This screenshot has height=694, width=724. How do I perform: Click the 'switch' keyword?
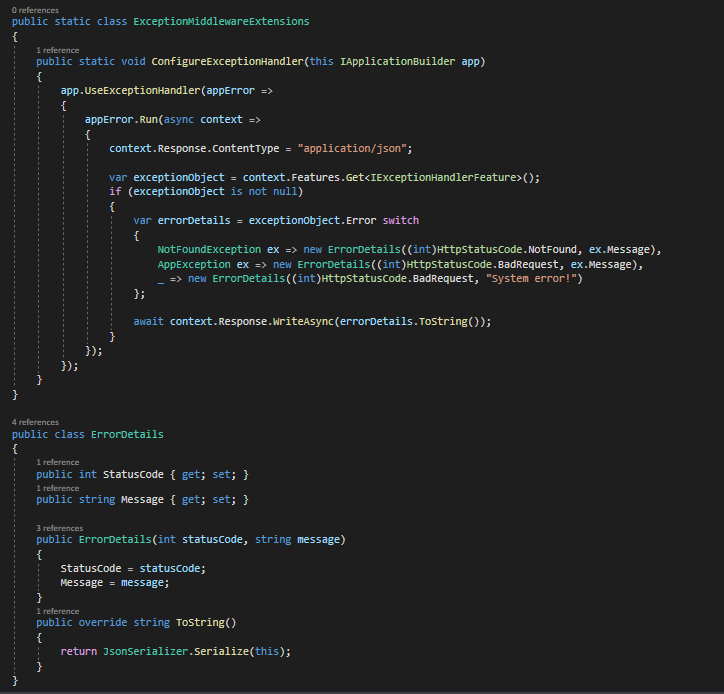pos(400,221)
